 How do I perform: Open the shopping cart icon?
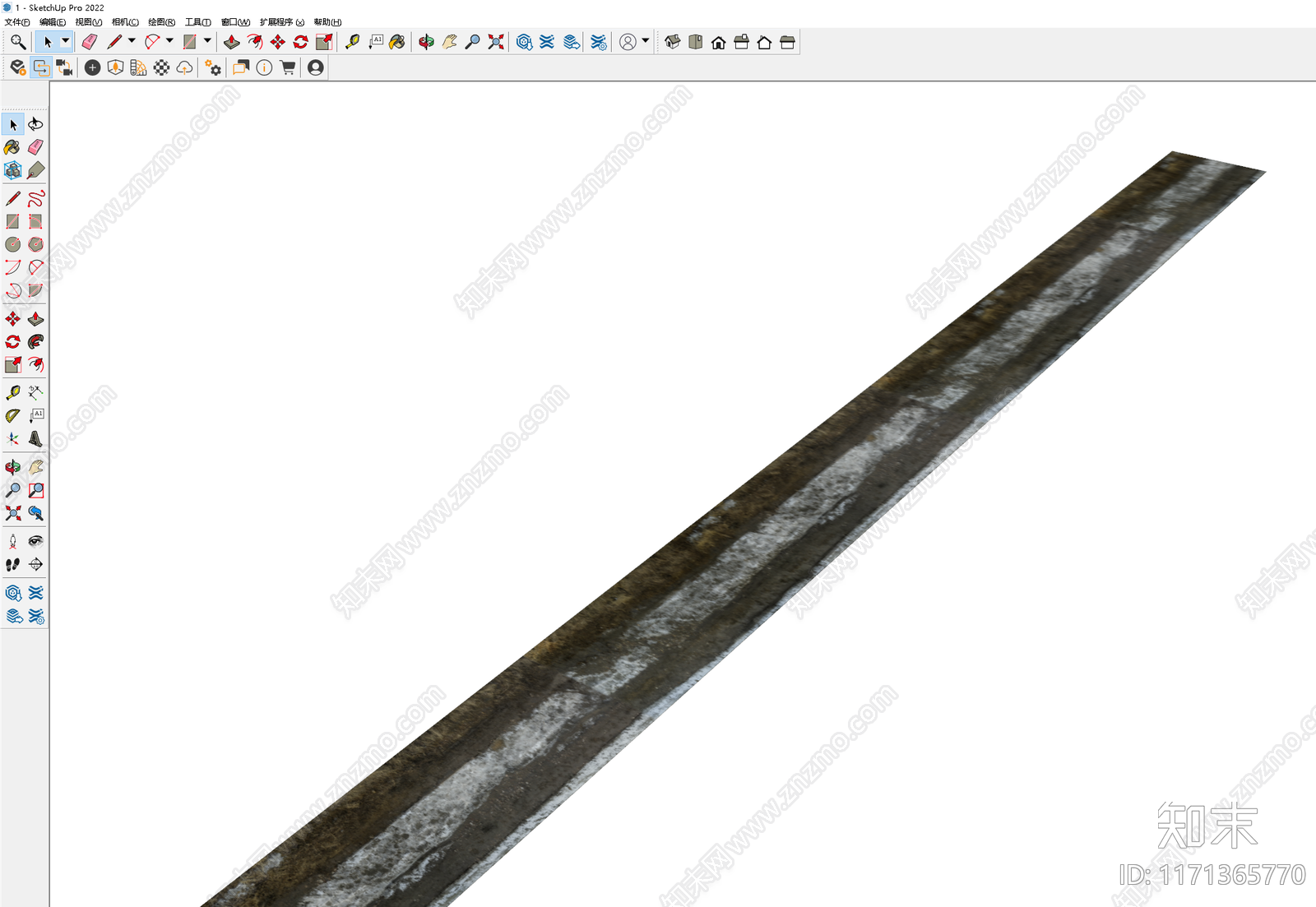[287, 67]
